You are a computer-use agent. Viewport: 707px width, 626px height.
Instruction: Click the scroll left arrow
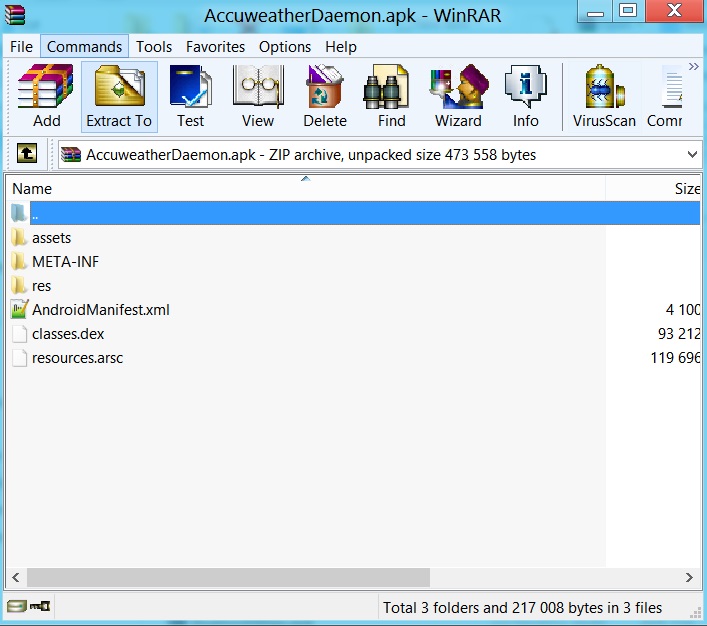coord(16,577)
